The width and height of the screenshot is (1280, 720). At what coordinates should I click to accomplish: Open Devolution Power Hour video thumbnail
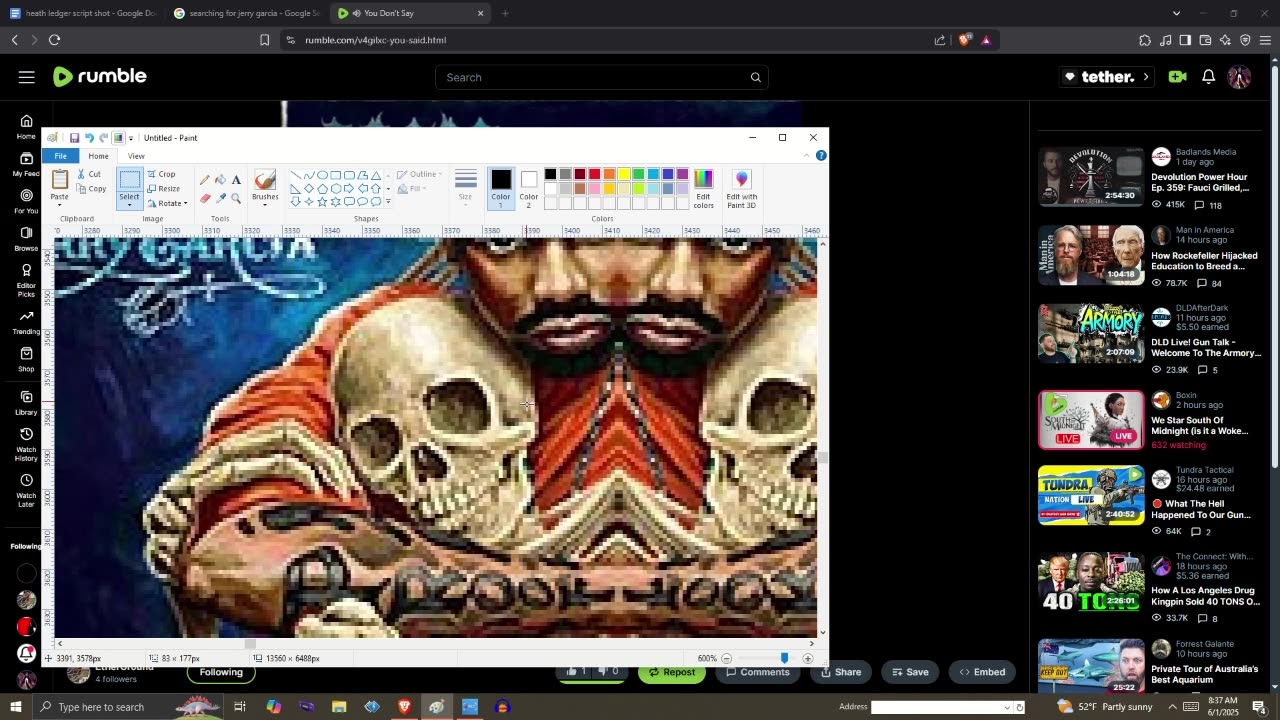pos(1091,177)
